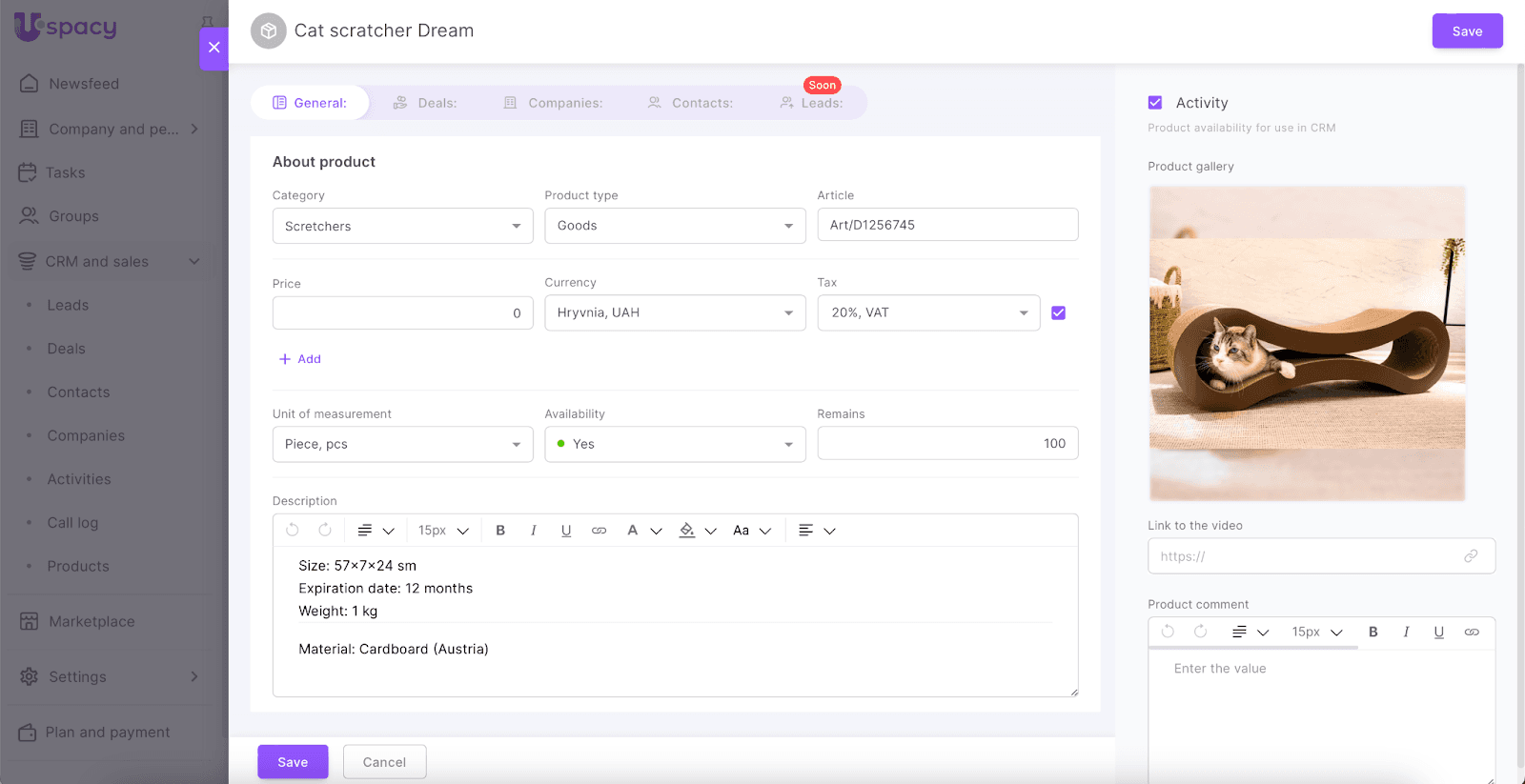Click the bottom Save button

(293, 762)
